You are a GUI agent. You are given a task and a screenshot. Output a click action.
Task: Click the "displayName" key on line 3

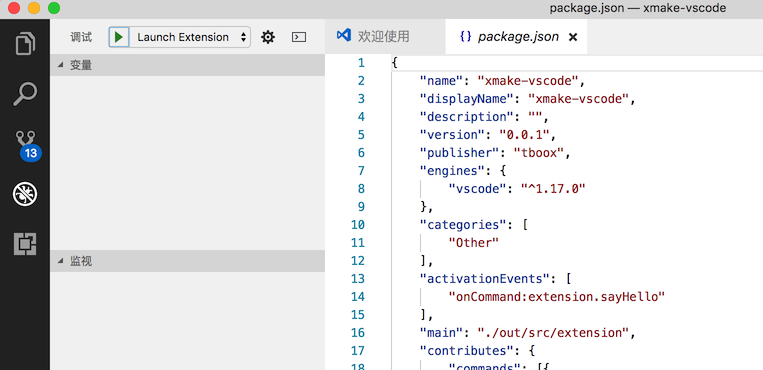tap(470, 99)
